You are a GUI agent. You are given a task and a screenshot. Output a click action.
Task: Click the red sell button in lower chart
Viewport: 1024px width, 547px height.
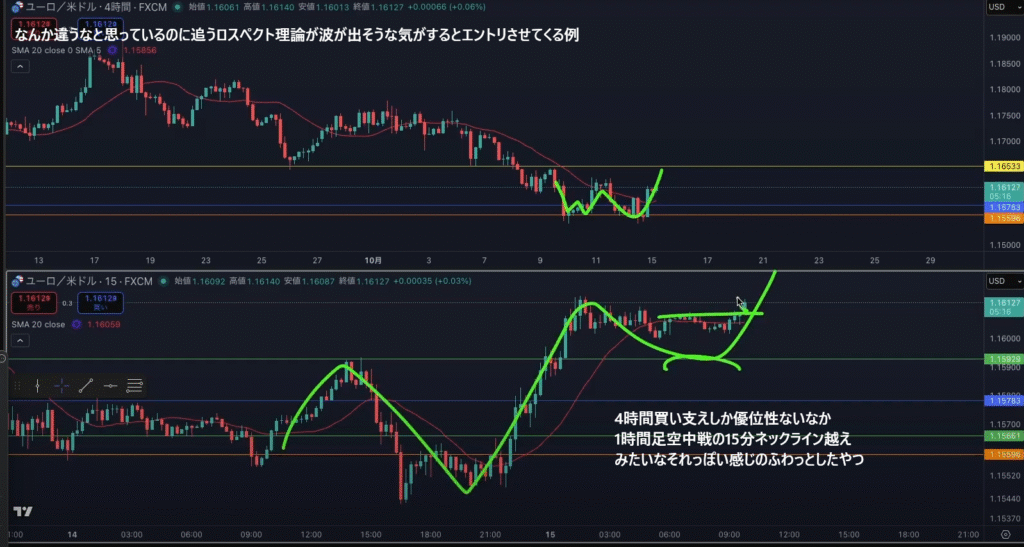(x=33, y=302)
